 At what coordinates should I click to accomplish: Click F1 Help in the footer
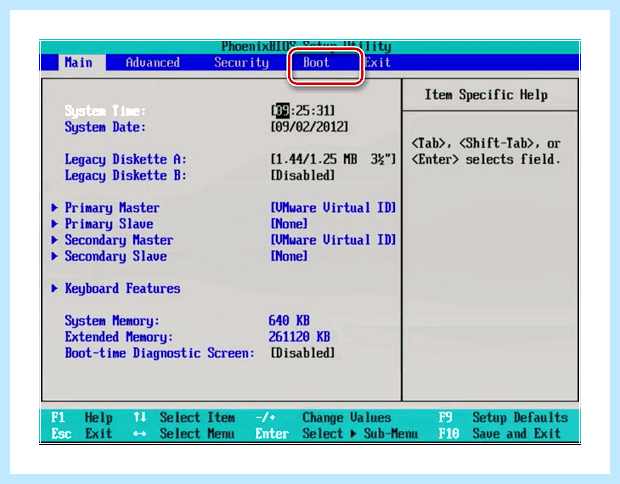[82, 418]
